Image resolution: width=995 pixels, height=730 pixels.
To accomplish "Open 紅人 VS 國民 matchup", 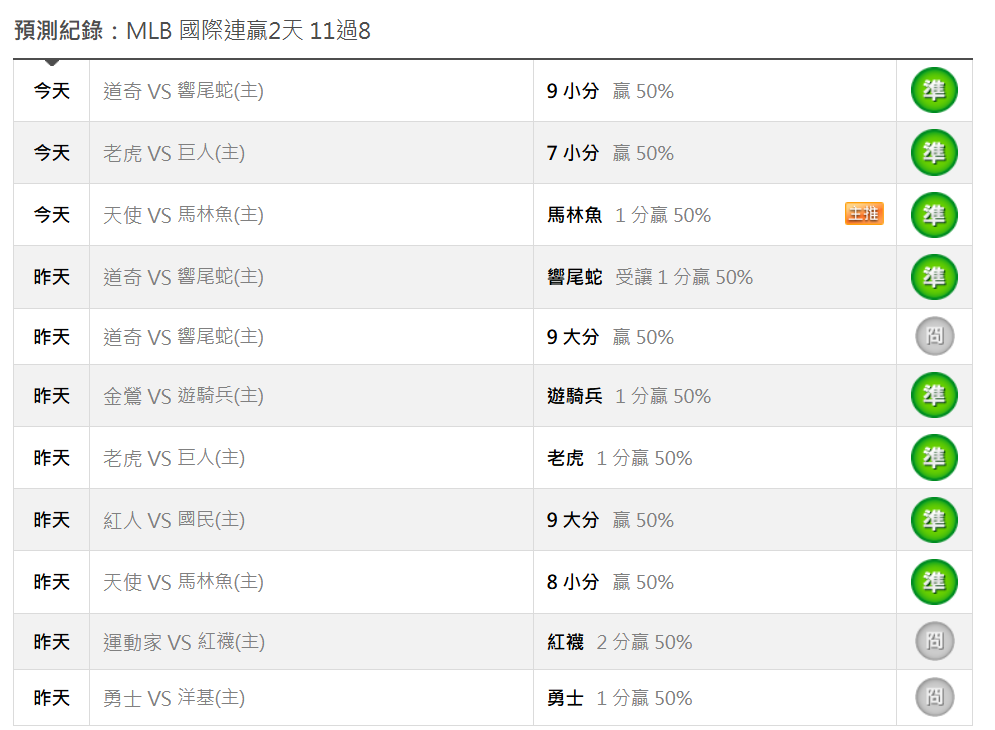I will (174, 520).
